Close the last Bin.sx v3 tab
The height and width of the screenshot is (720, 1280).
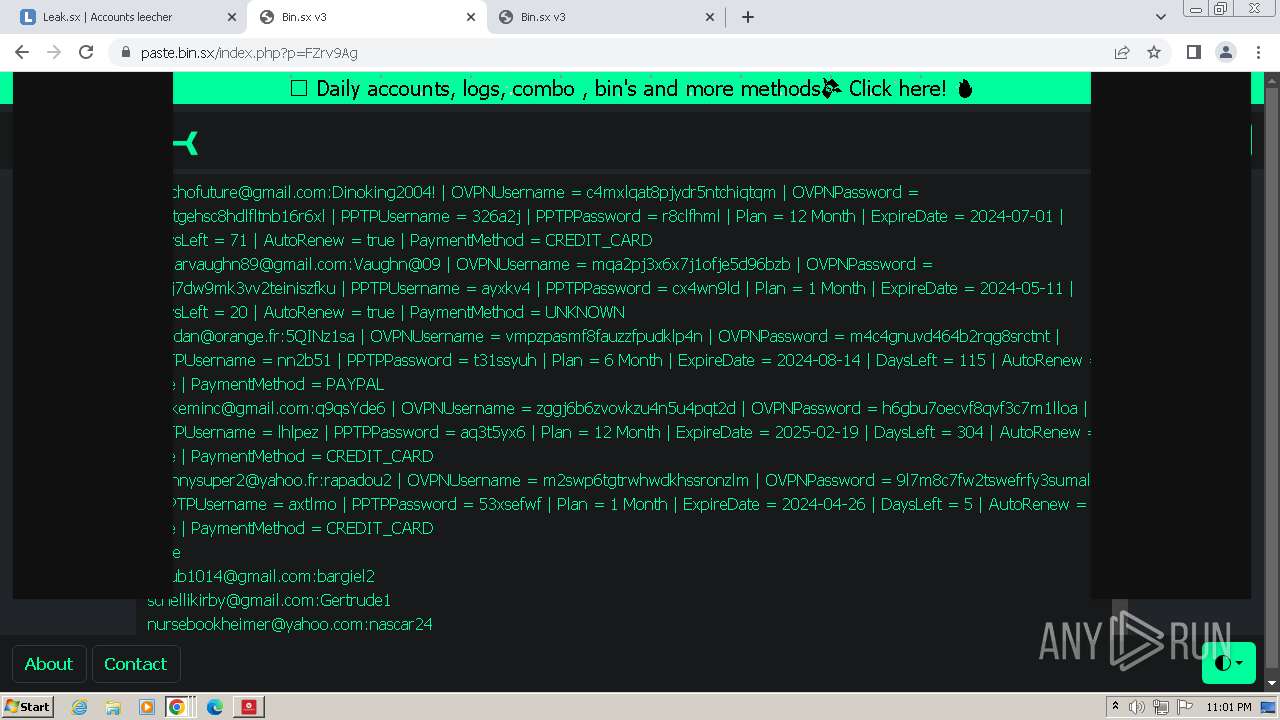(710, 17)
